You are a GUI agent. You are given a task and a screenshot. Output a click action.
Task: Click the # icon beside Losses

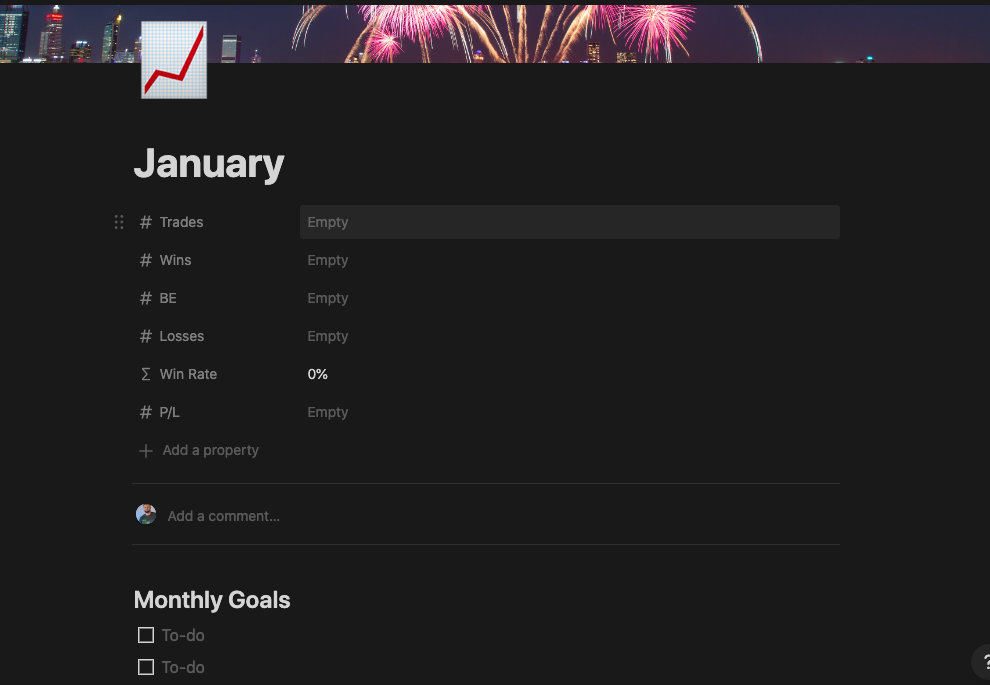pos(145,336)
